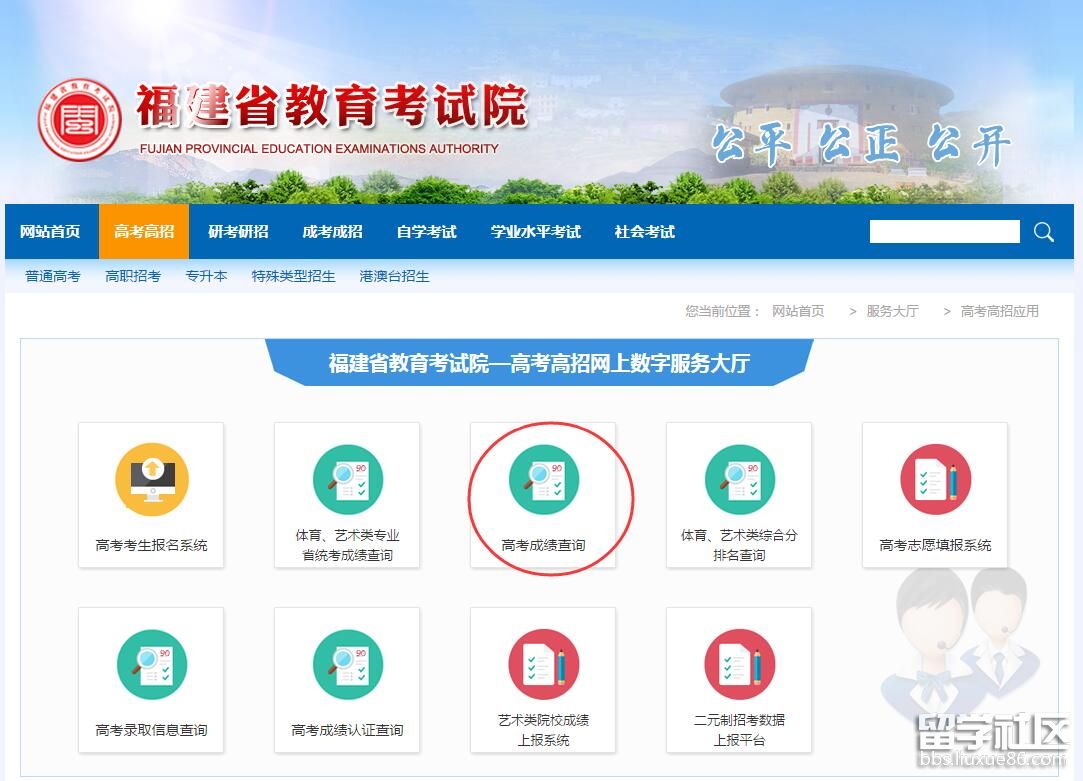Focus the site search input field
This screenshot has width=1083, height=781.
[944, 232]
